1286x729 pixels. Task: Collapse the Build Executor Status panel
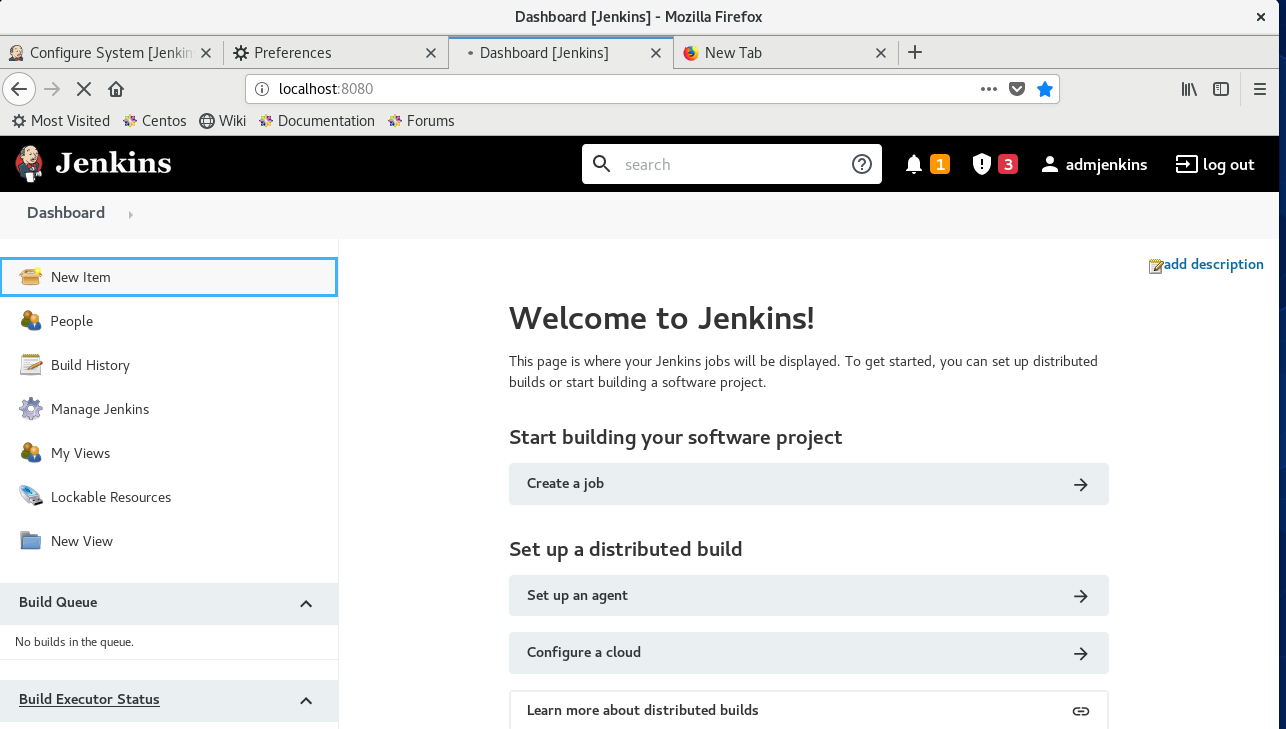[x=306, y=700]
